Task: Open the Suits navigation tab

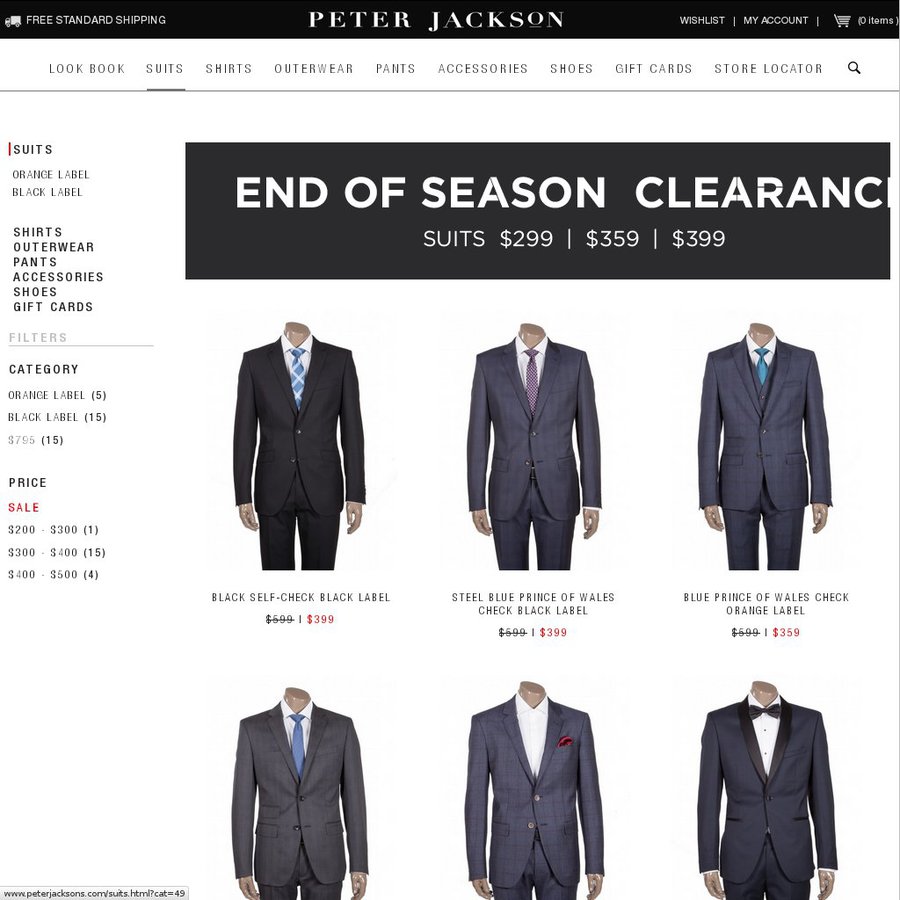Action: coord(165,69)
